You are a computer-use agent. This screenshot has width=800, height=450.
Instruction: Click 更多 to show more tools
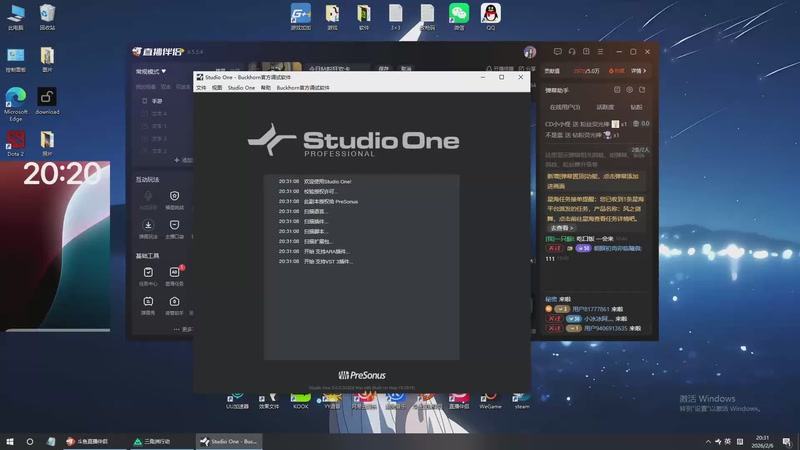183,329
